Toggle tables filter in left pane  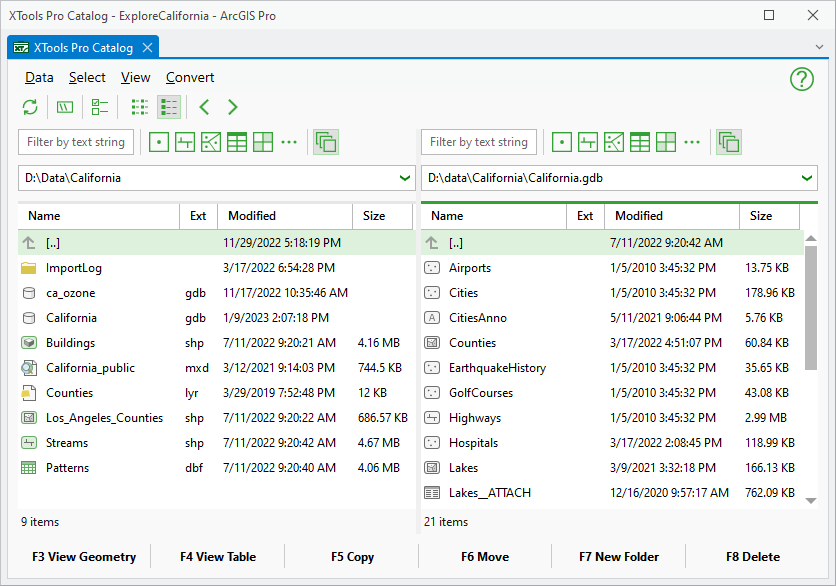237,142
